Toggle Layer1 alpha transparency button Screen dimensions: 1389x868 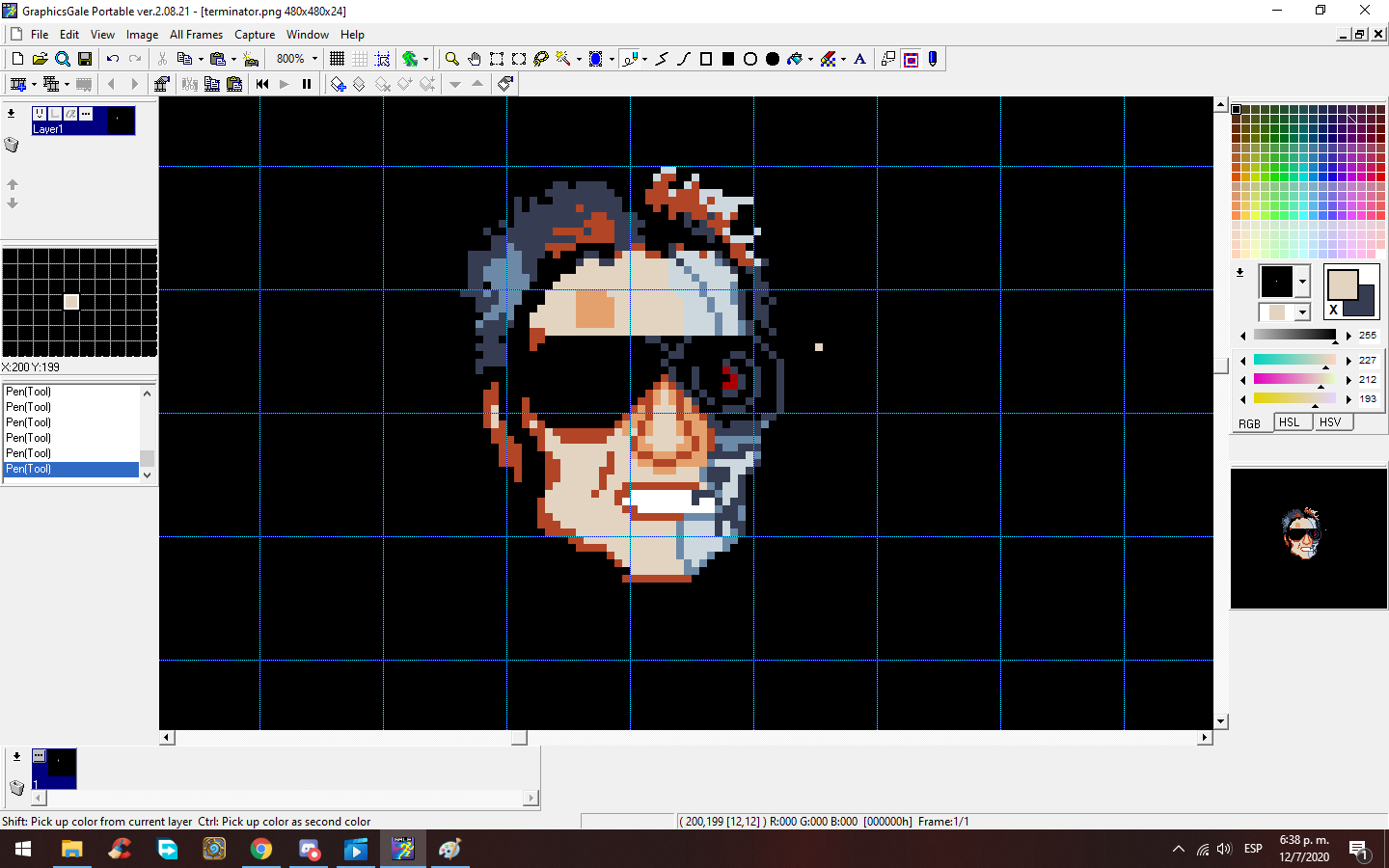[70, 114]
